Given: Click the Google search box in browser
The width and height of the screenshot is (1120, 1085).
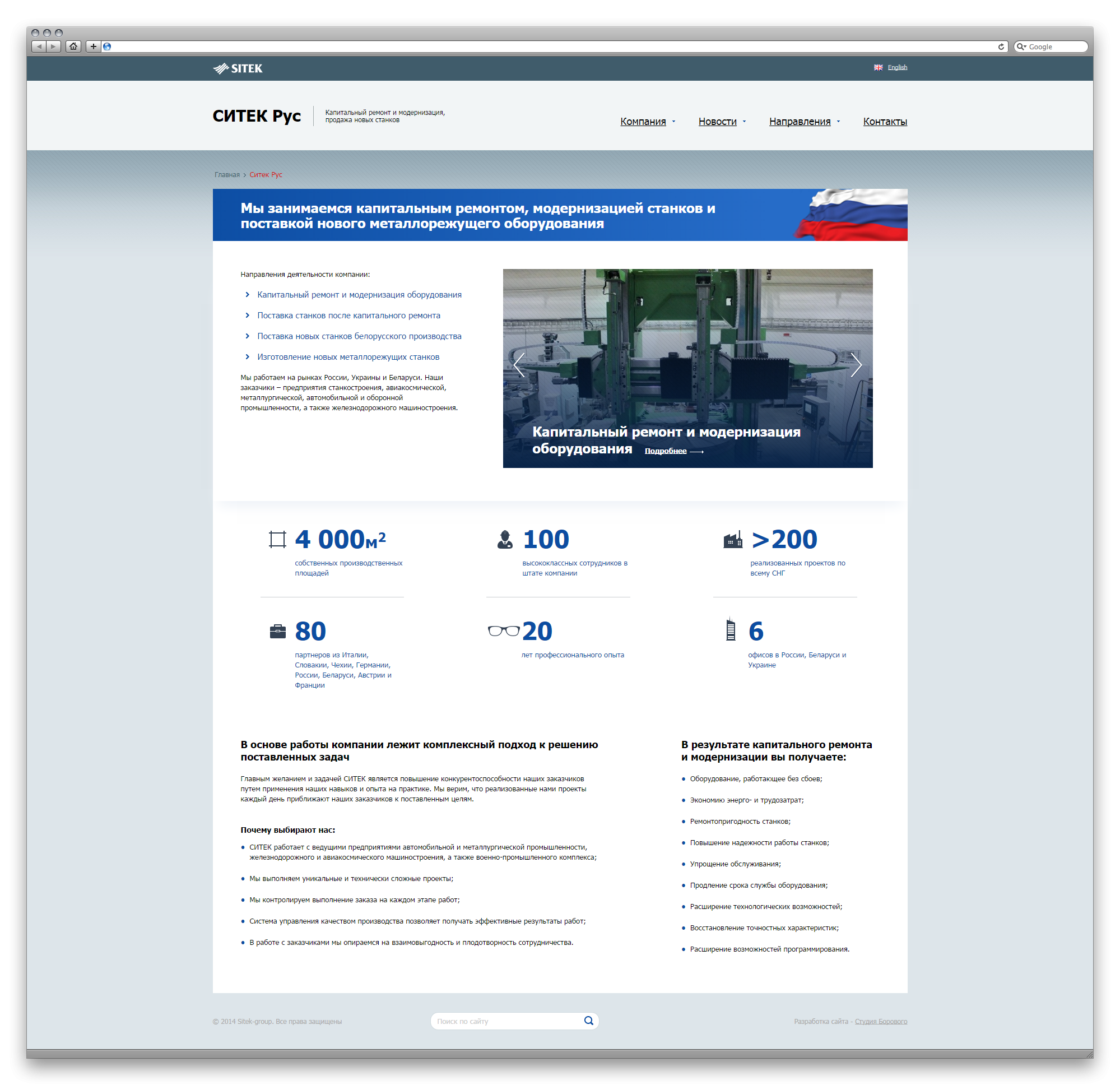Looking at the screenshot, I should tap(1051, 47).
